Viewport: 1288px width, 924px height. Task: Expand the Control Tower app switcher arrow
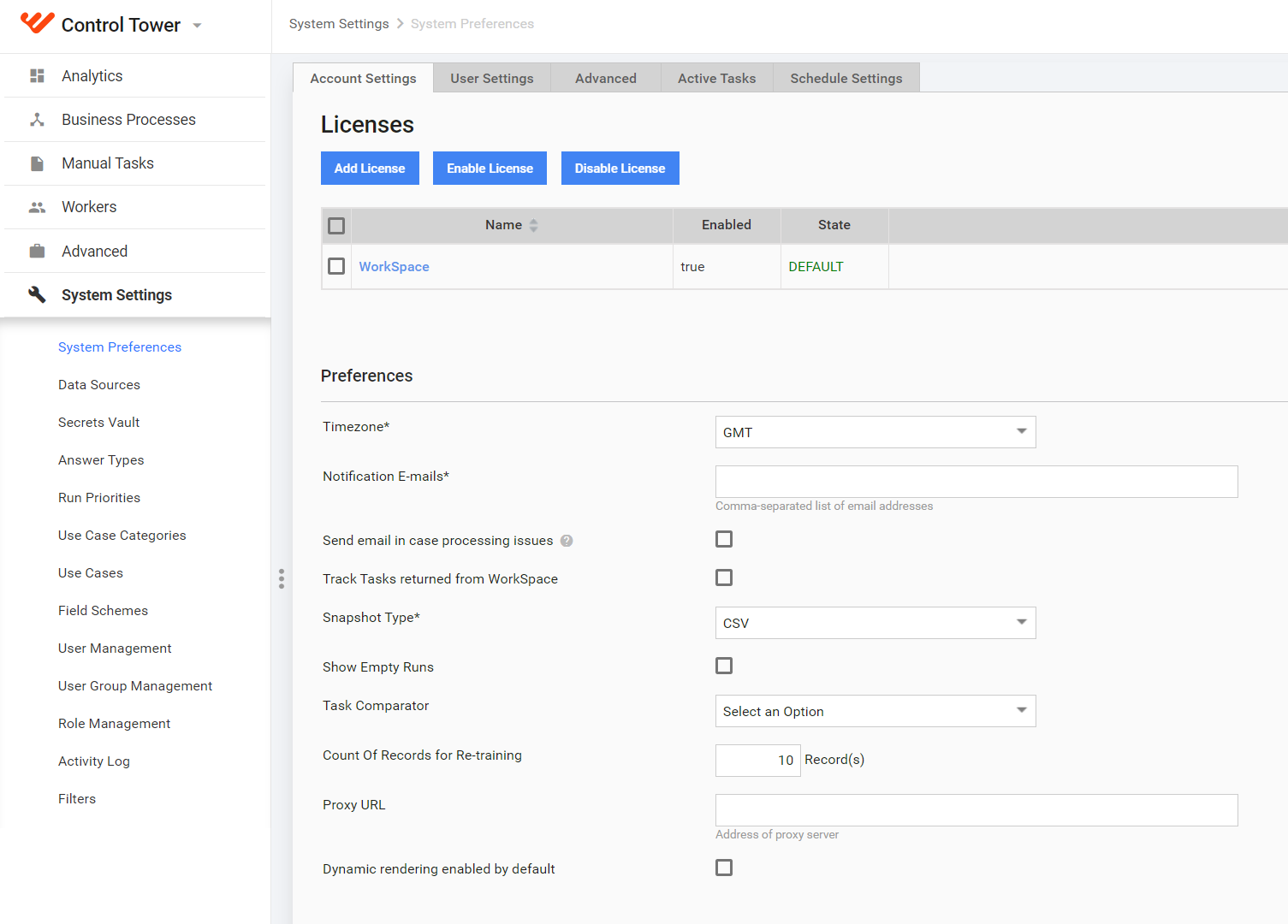[x=197, y=26]
